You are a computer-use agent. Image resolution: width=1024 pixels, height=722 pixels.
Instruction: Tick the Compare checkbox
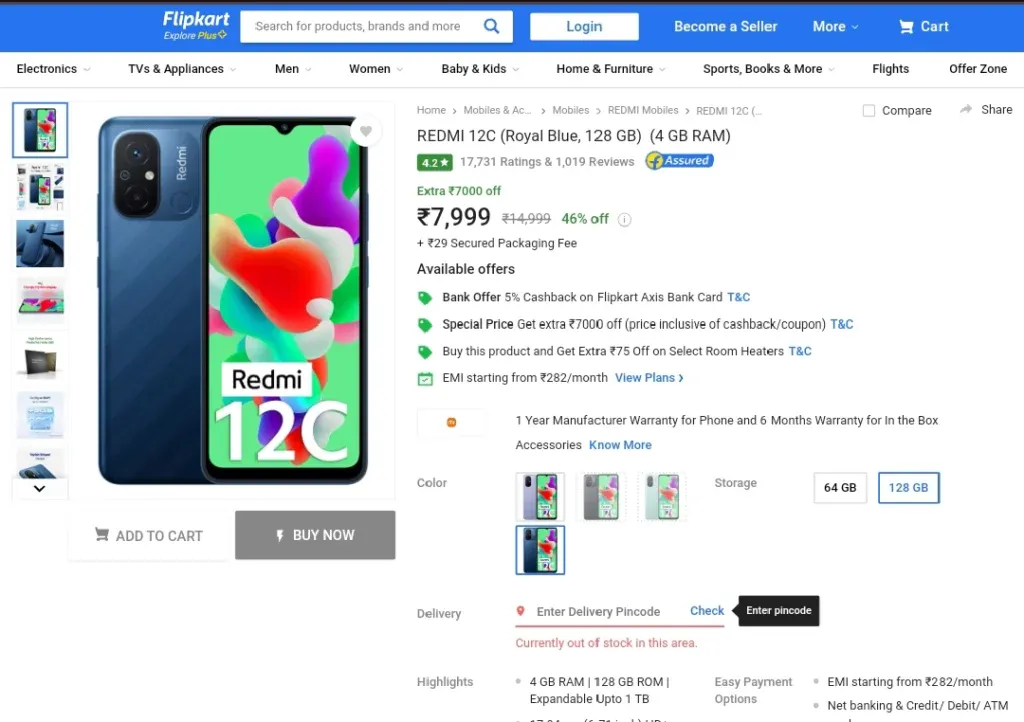coord(869,111)
